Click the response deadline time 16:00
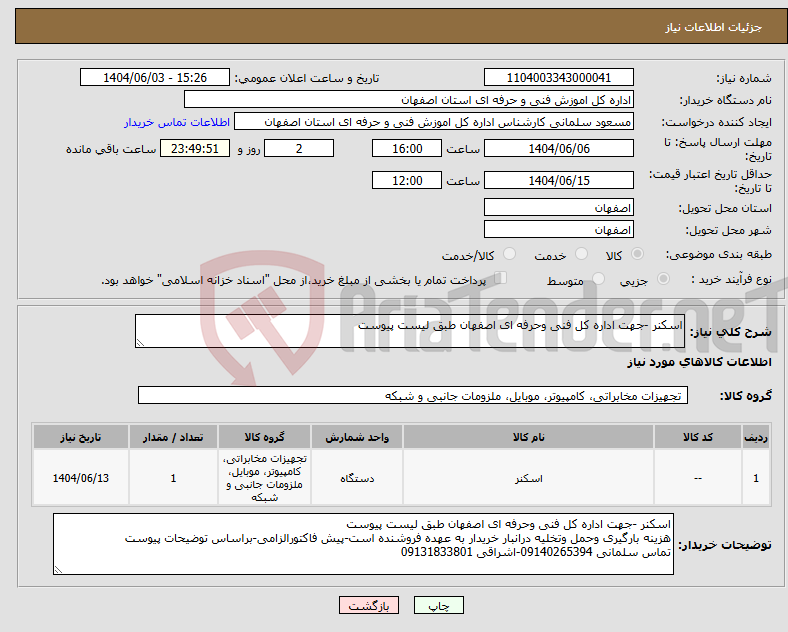 407,149
